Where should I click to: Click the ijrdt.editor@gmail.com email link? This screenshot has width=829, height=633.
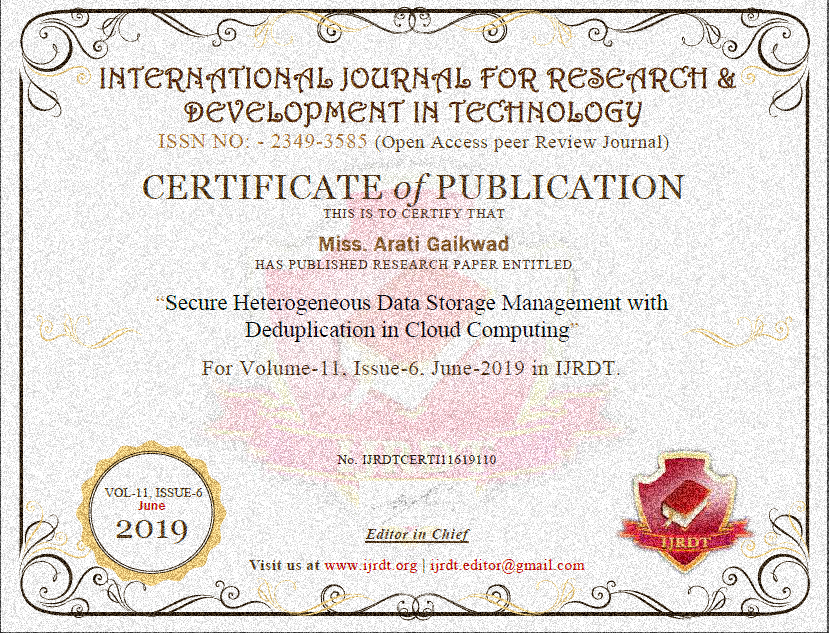pyautogui.click(x=507, y=565)
